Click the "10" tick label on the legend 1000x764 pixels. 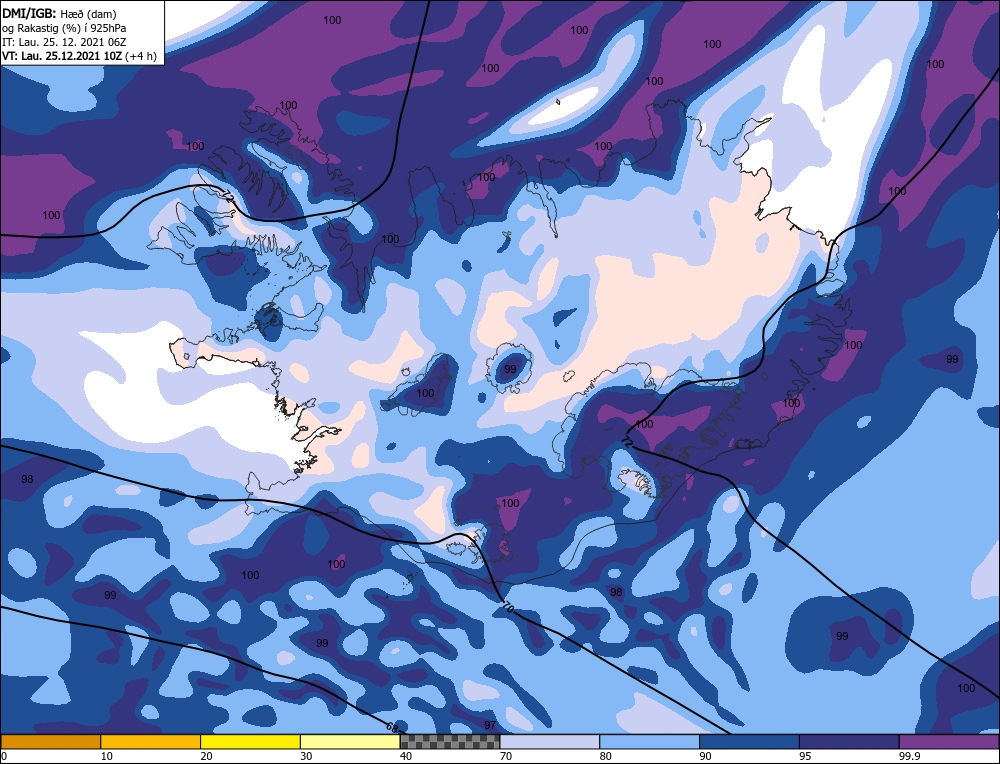coord(107,756)
